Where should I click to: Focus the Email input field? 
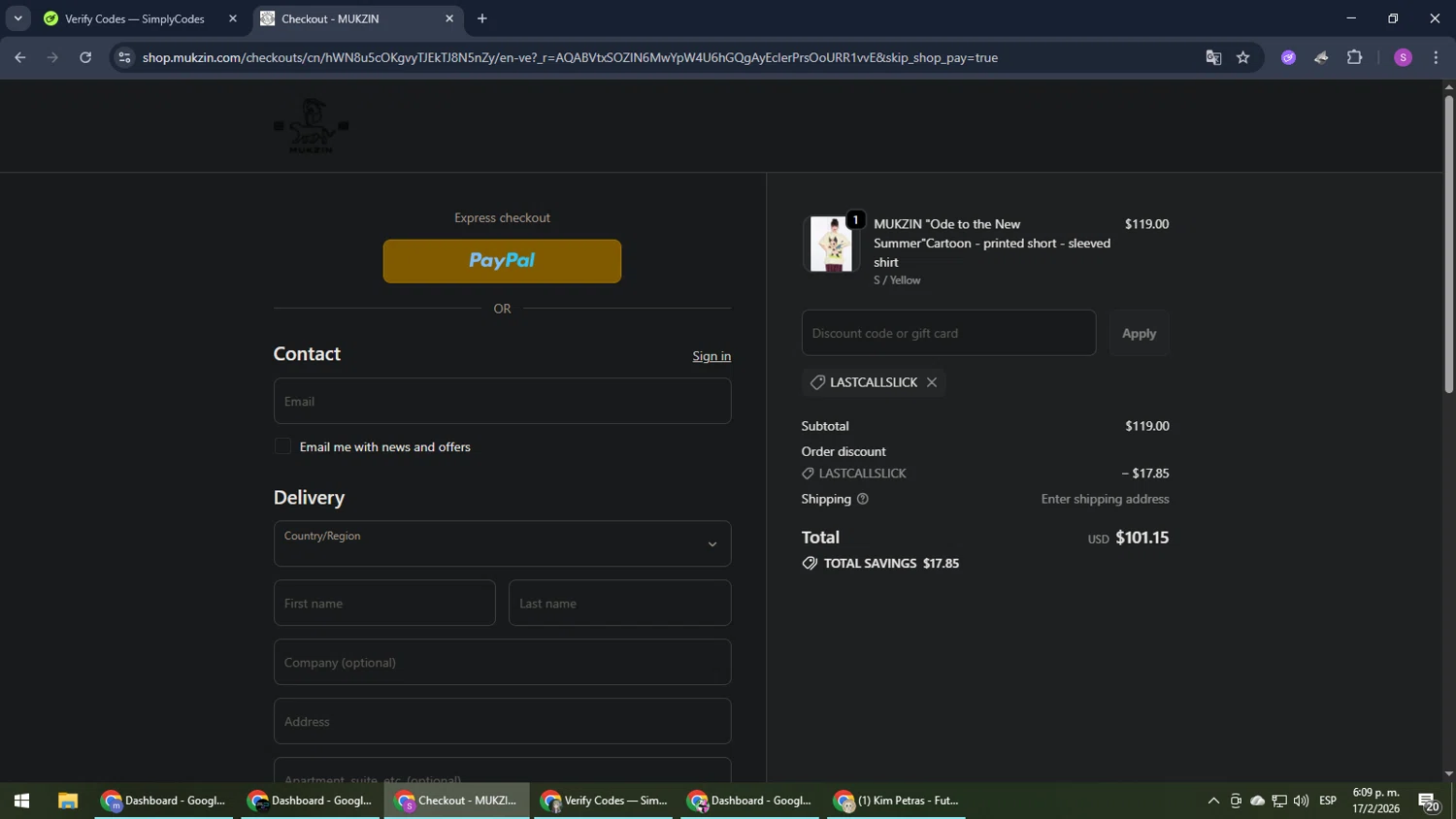(502, 401)
